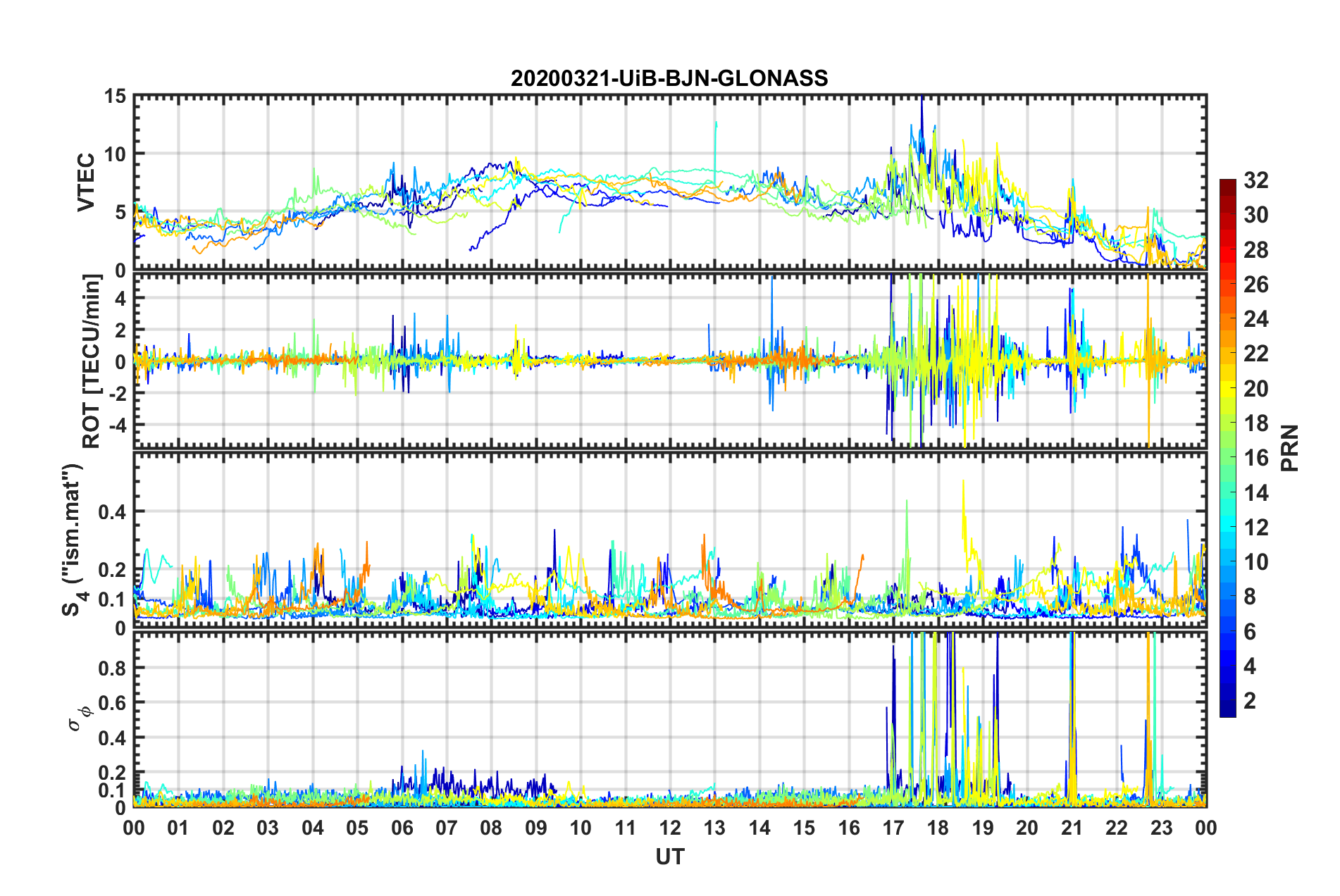The height and width of the screenshot is (896, 1340).
Task: Click the 0.4 tick on the sigma-phi axis
Action: click(112, 738)
